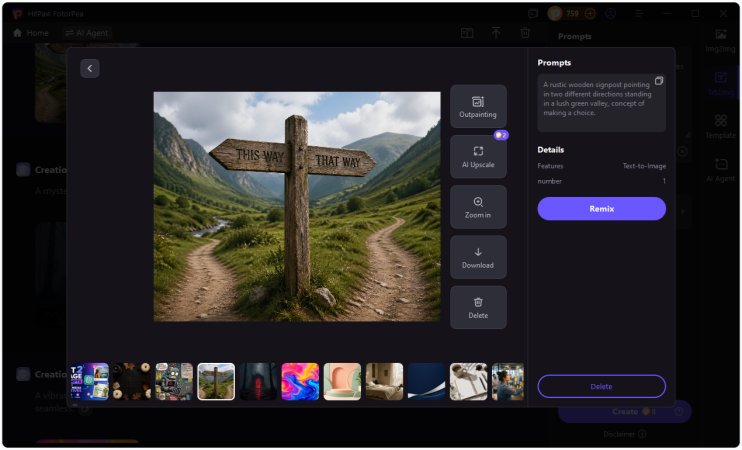
Task: Open the signpost preview image
Action: point(297,207)
